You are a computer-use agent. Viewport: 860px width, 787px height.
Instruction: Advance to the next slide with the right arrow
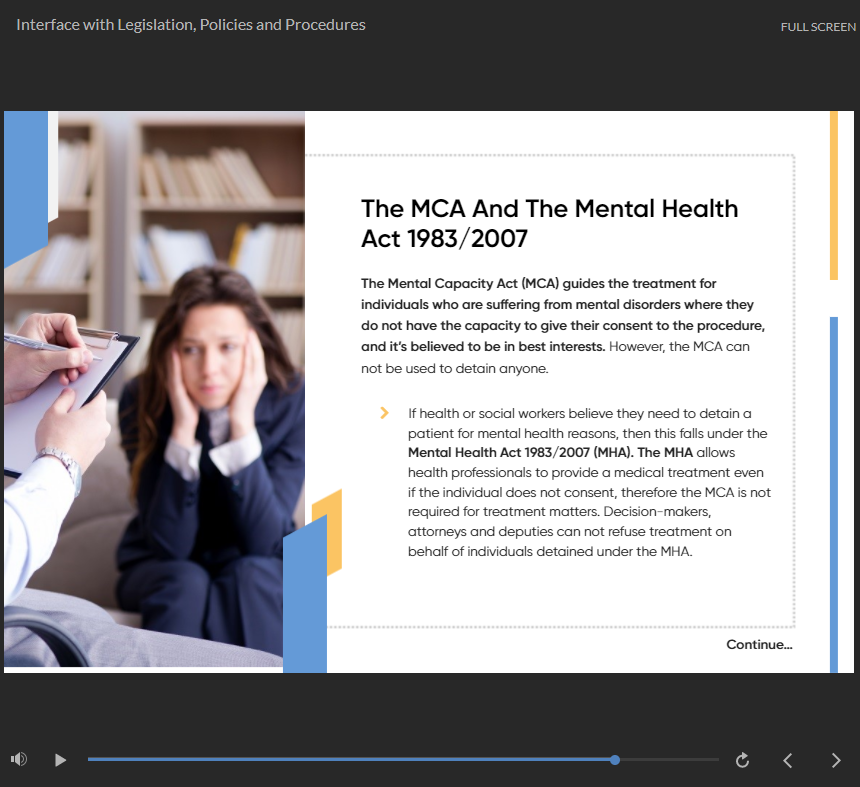(x=836, y=760)
